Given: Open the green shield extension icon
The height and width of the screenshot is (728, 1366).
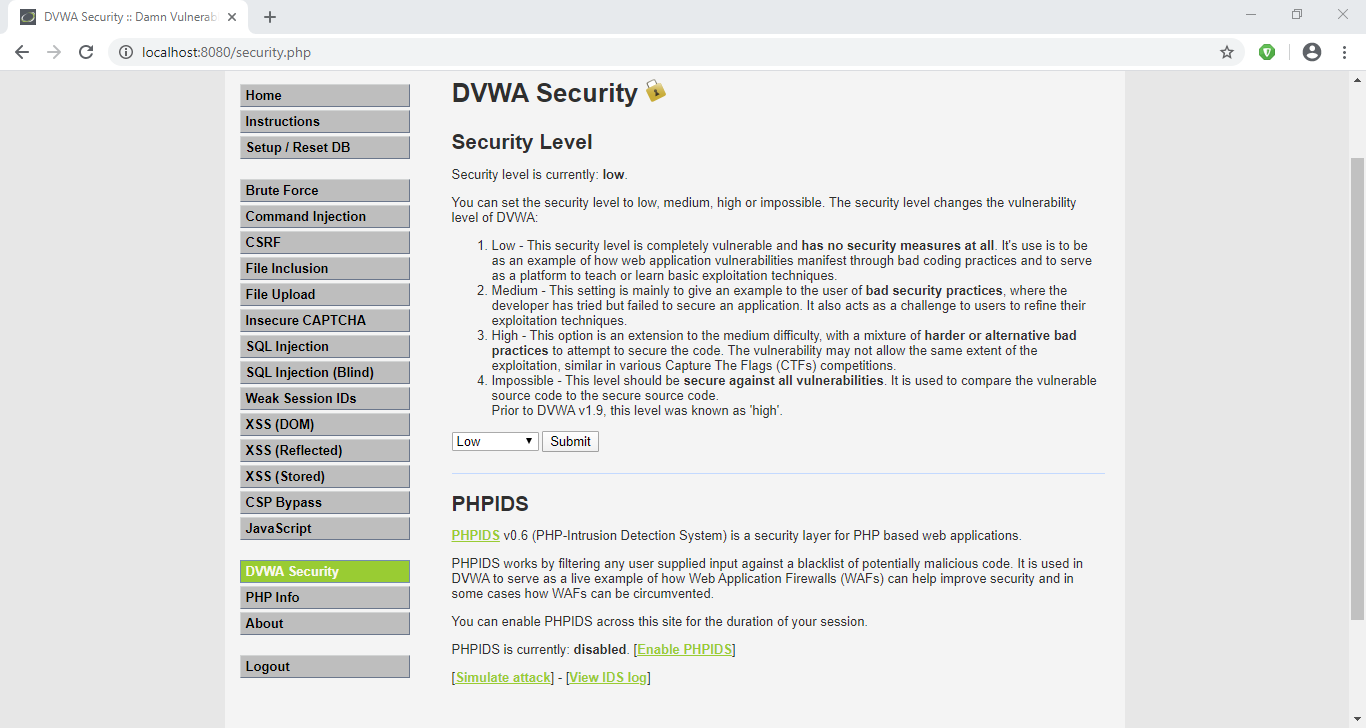Looking at the screenshot, I should pyautogui.click(x=1267, y=52).
